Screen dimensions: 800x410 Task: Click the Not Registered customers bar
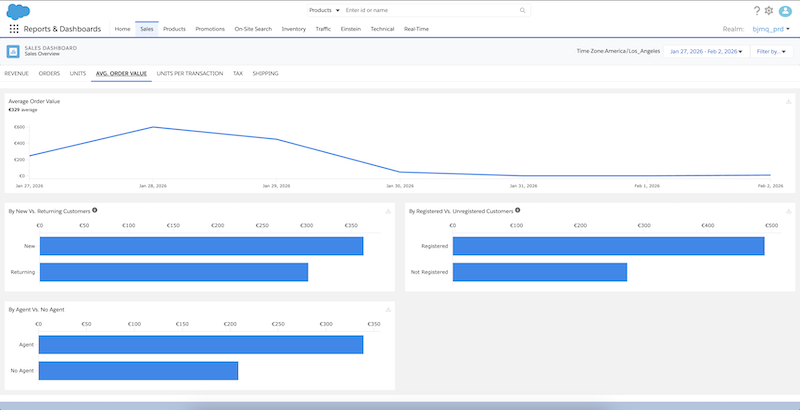coord(540,272)
